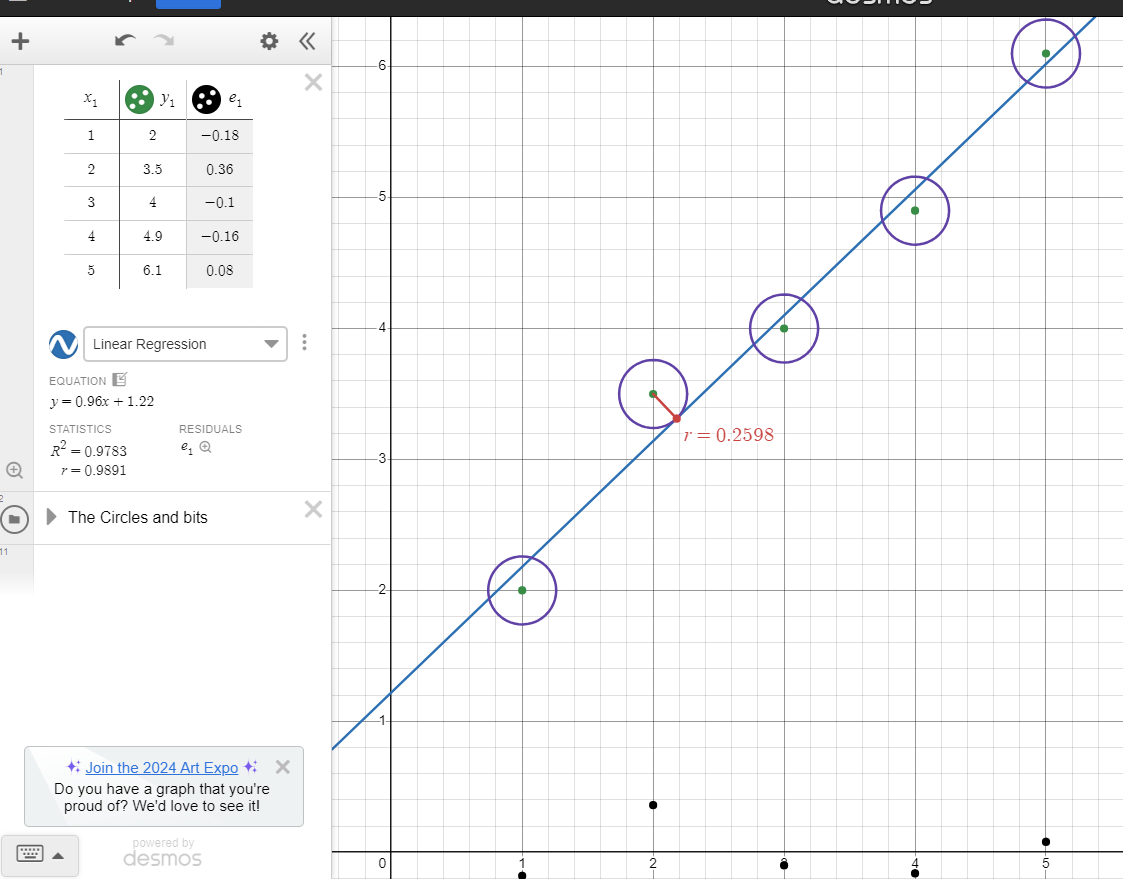Zoom to fit residuals e1 plot
Screen dimensions: 1123x879
(206, 447)
